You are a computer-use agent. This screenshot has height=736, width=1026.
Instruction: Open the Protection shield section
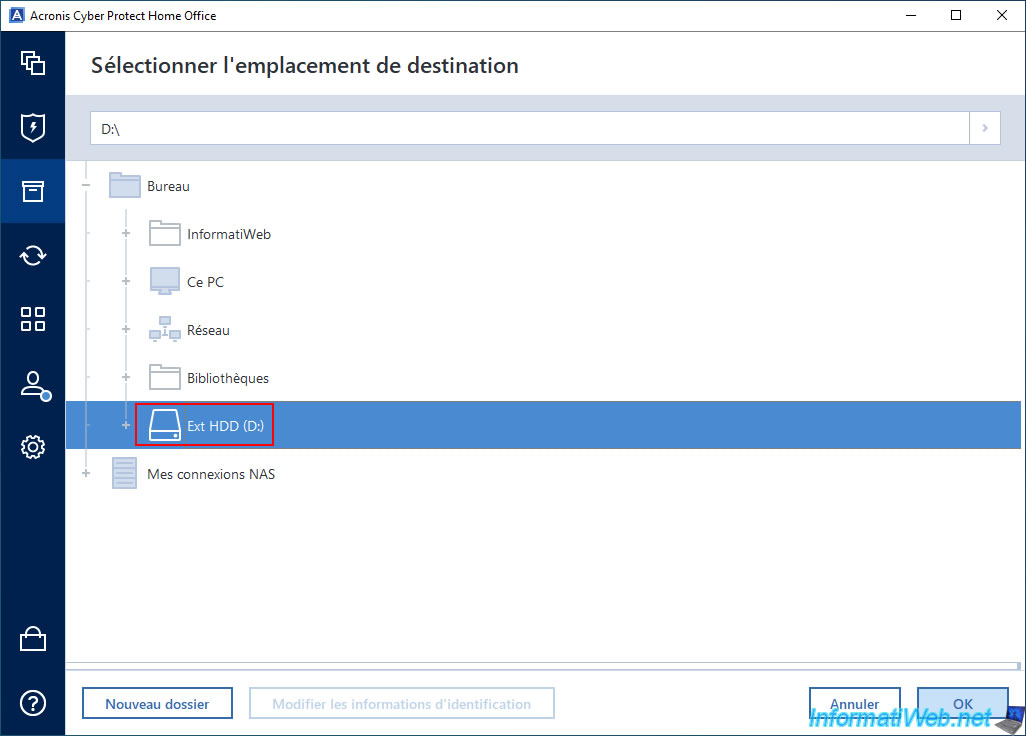(33, 127)
